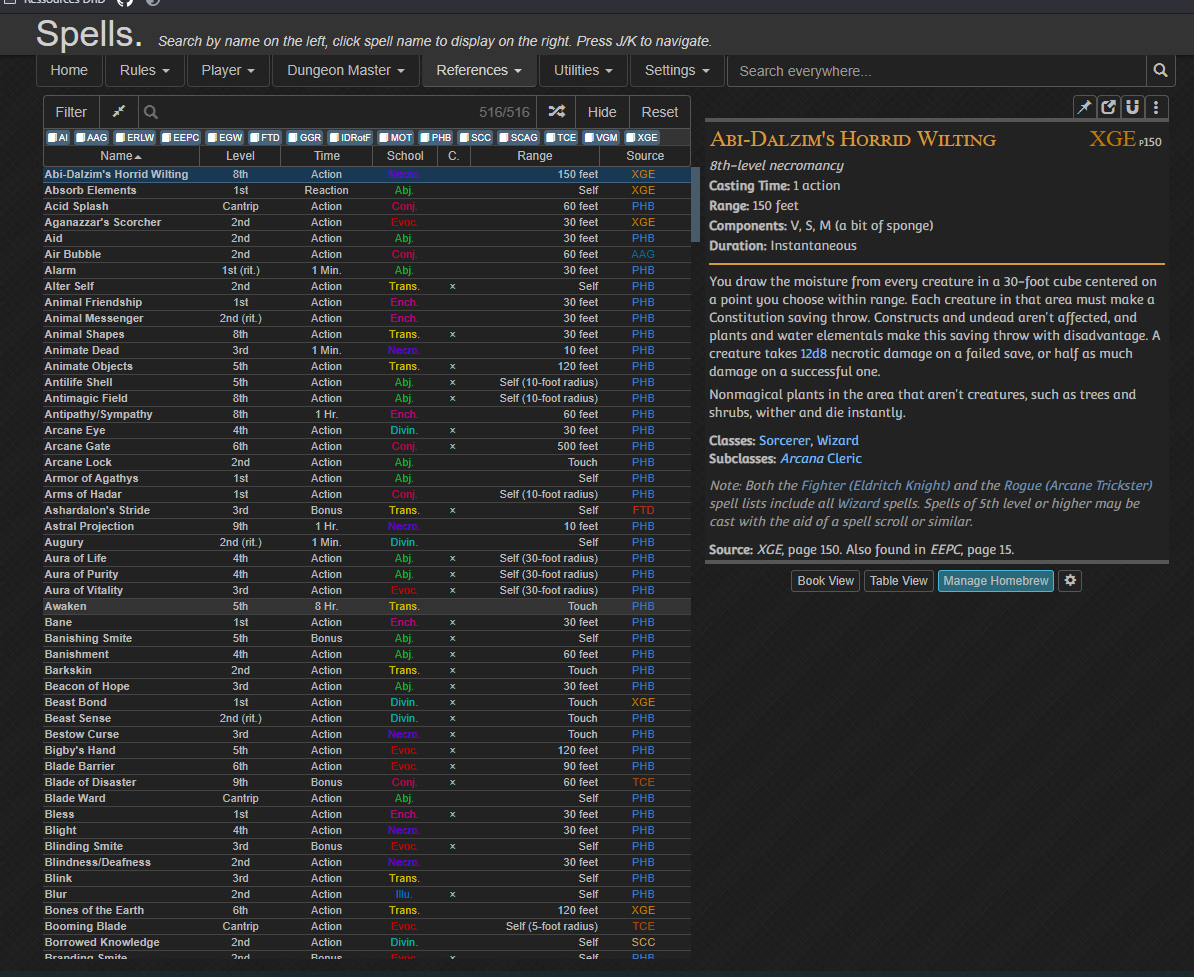1194x977 pixels.
Task: Open the three-dot options menu
Action: (1156, 107)
